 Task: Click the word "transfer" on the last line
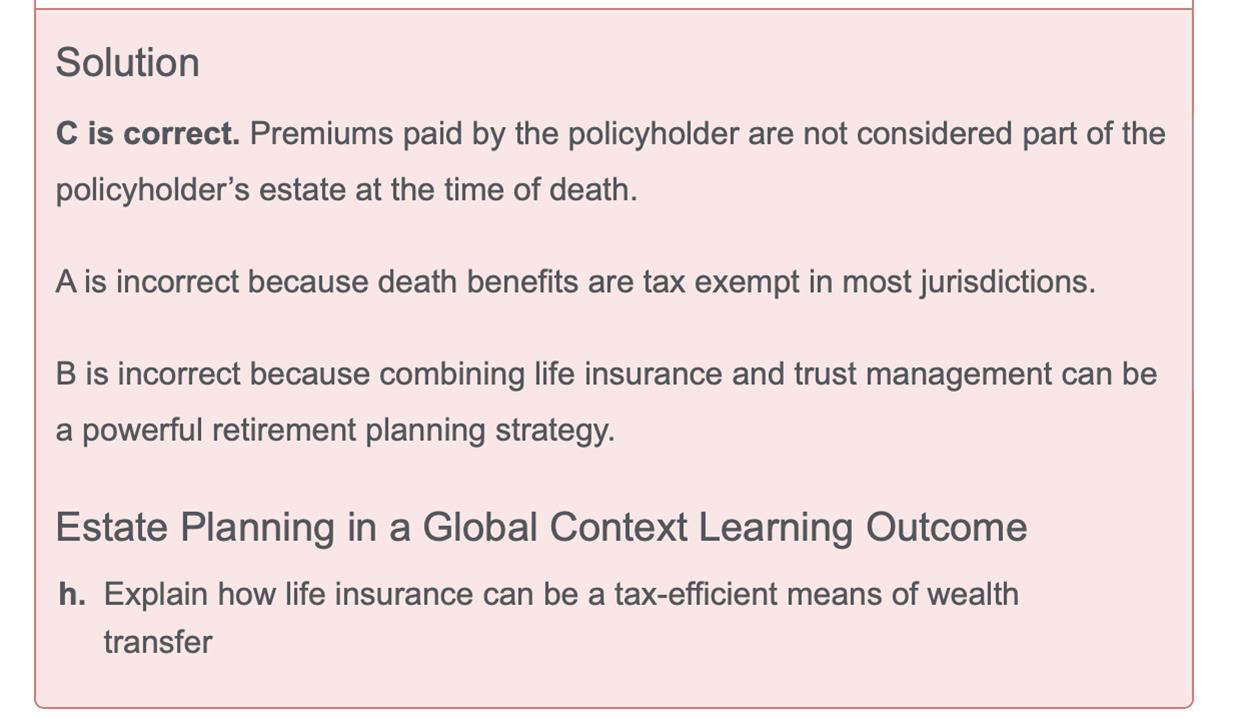click(x=158, y=642)
